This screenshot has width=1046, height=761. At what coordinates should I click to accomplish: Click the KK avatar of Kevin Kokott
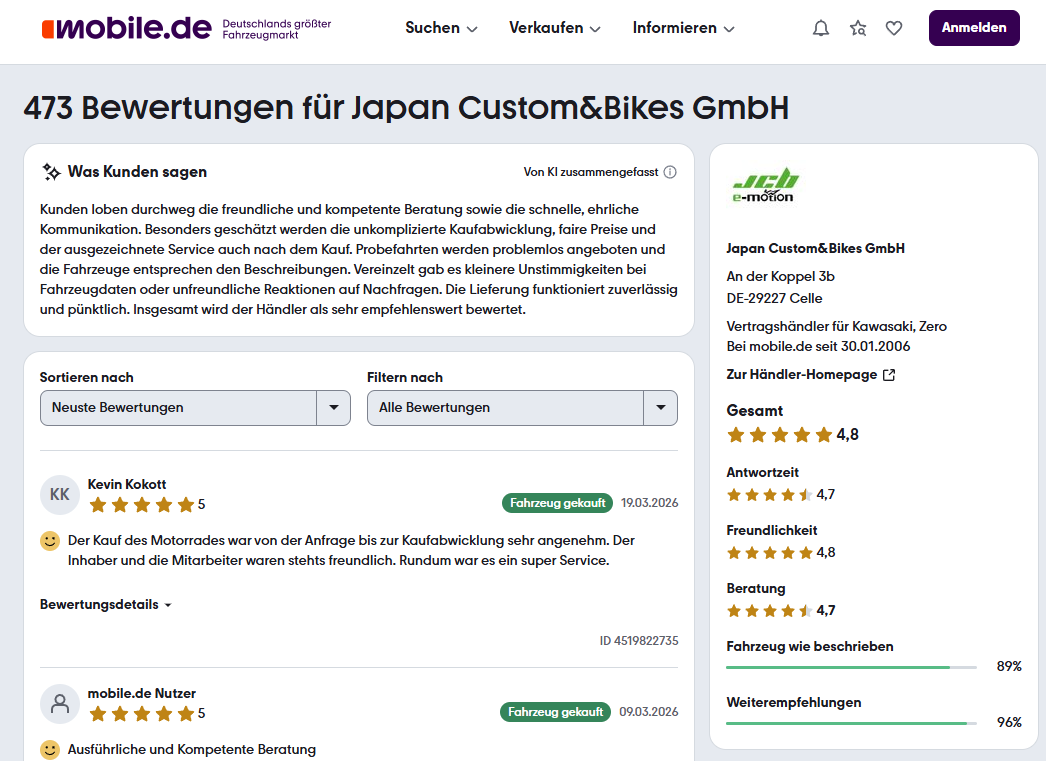[x=60, y=494]
